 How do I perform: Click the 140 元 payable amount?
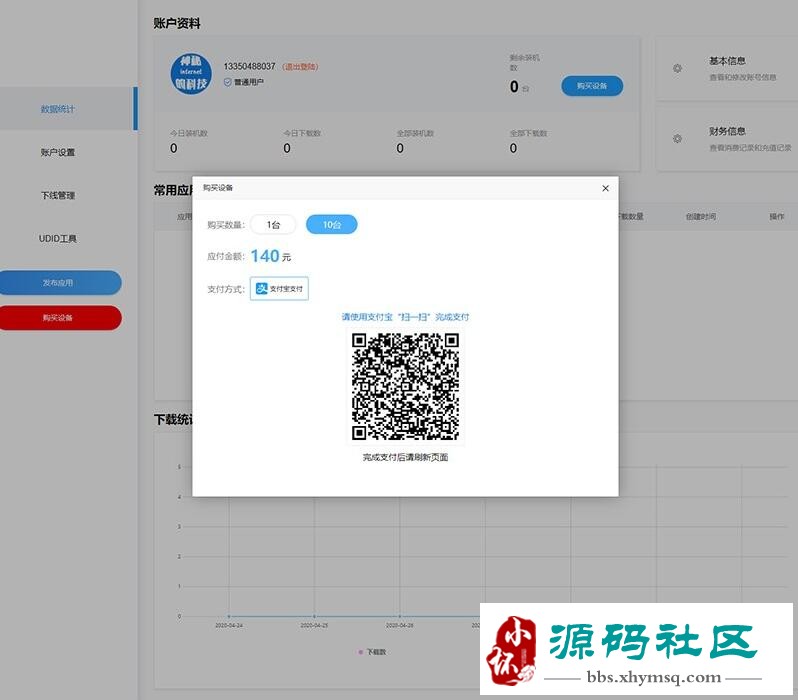pyautogui.click(x=271, y=256)
